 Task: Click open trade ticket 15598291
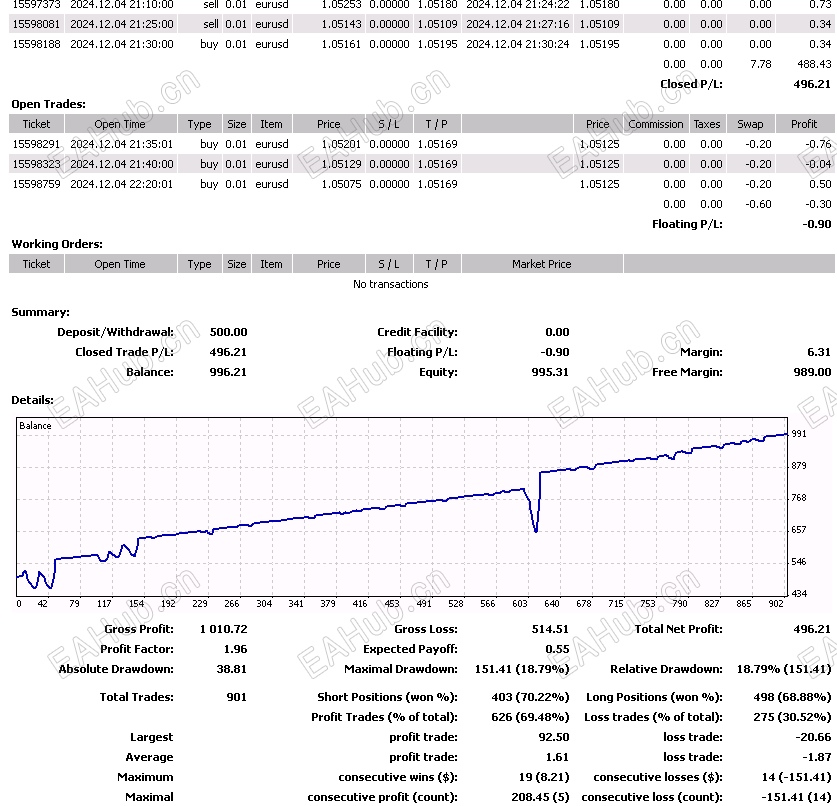[36, 144]
